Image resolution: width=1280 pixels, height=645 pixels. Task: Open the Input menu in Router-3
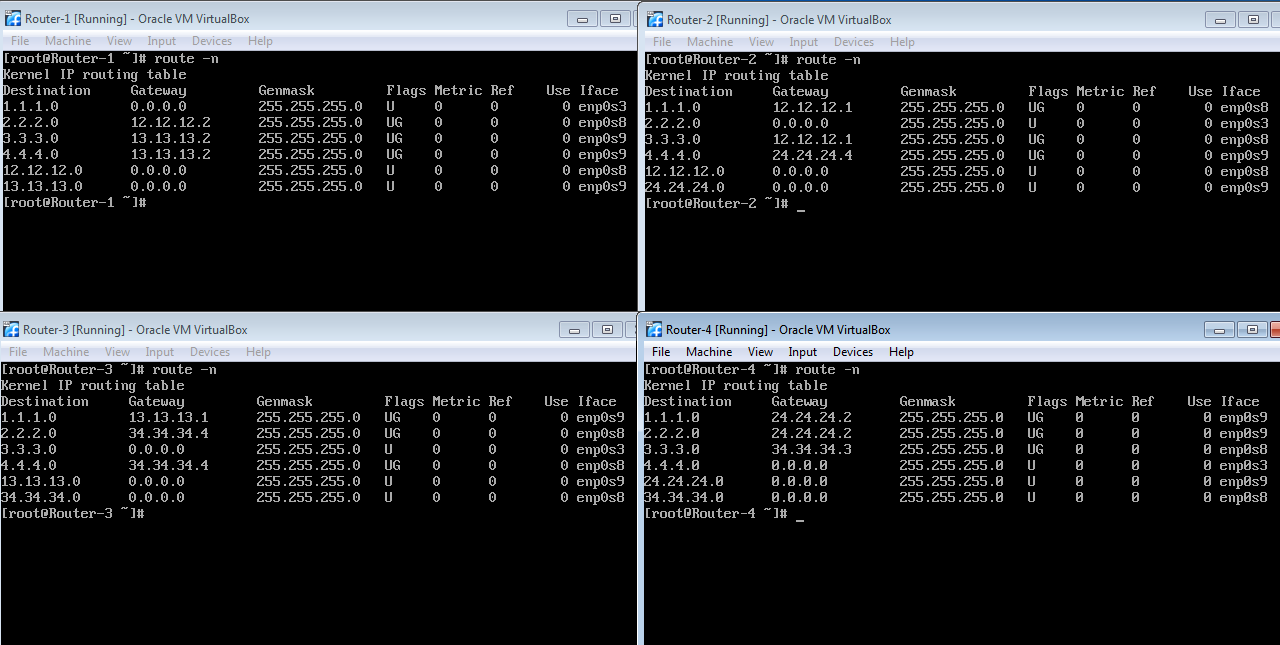point(160,352)
